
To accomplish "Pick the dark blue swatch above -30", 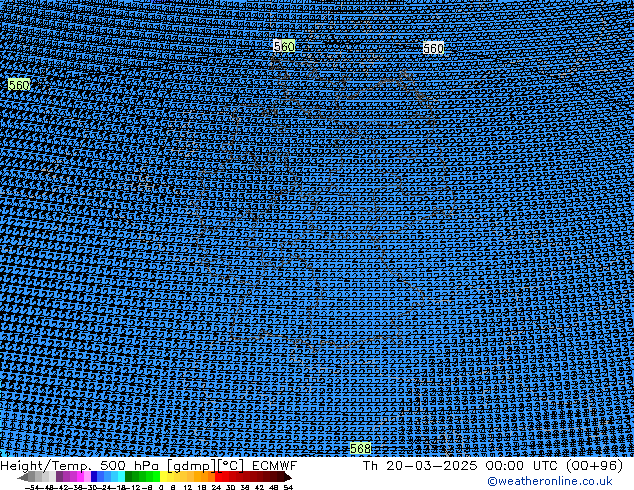I will (94, 477).
